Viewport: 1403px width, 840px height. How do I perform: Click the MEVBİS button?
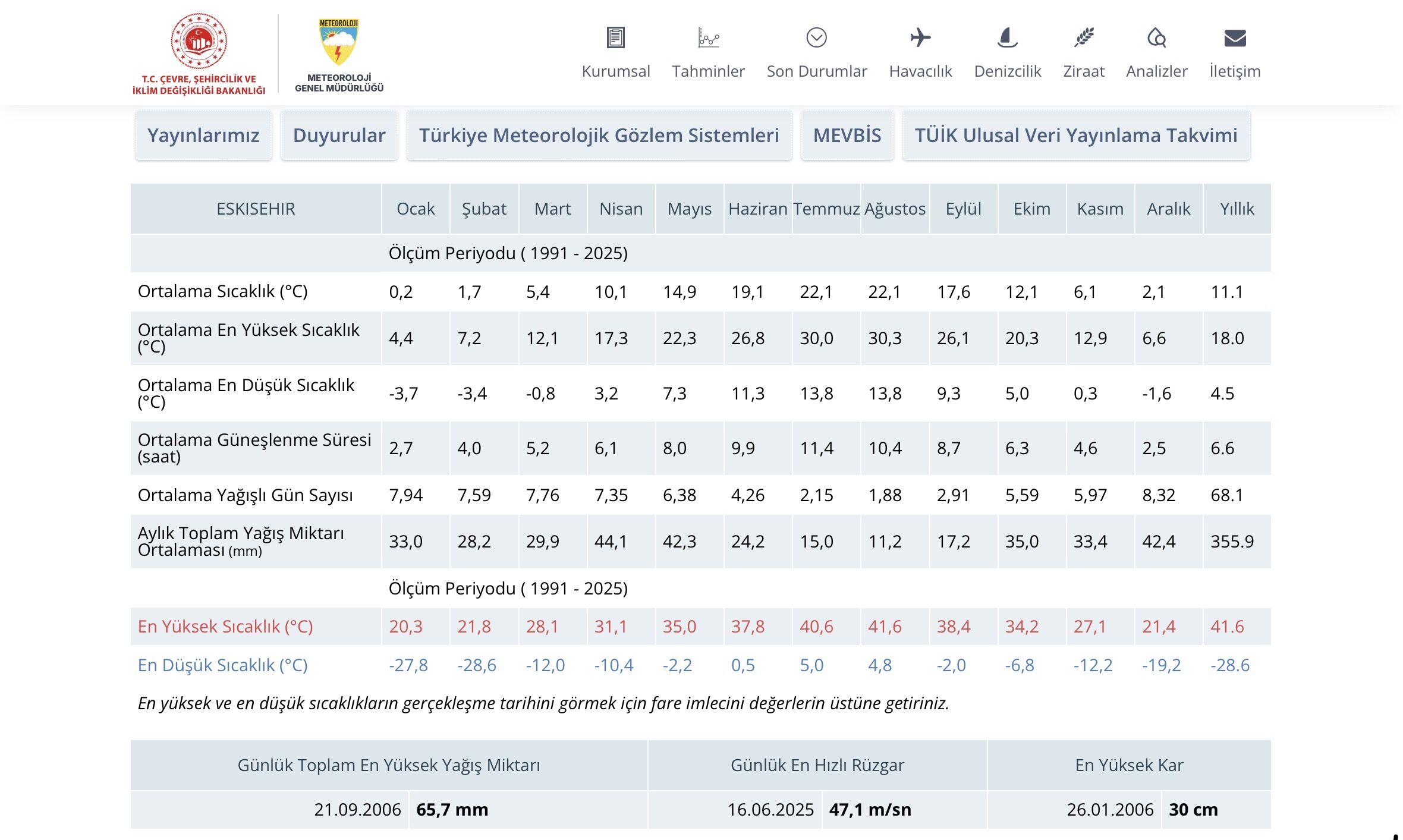click(847, 136)
